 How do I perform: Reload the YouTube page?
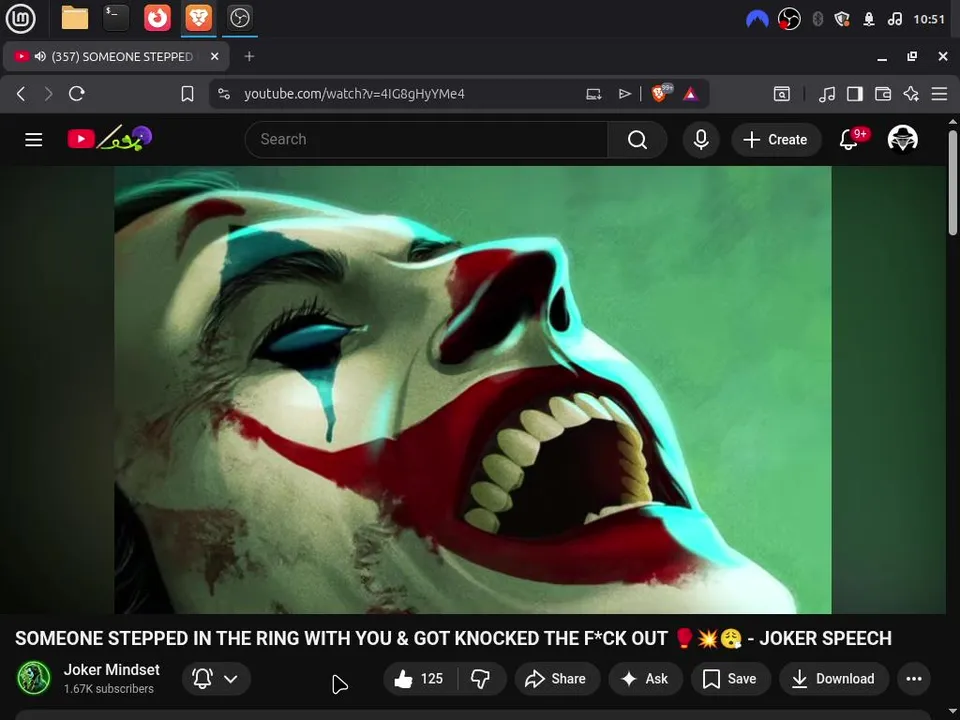pos(77,94)
